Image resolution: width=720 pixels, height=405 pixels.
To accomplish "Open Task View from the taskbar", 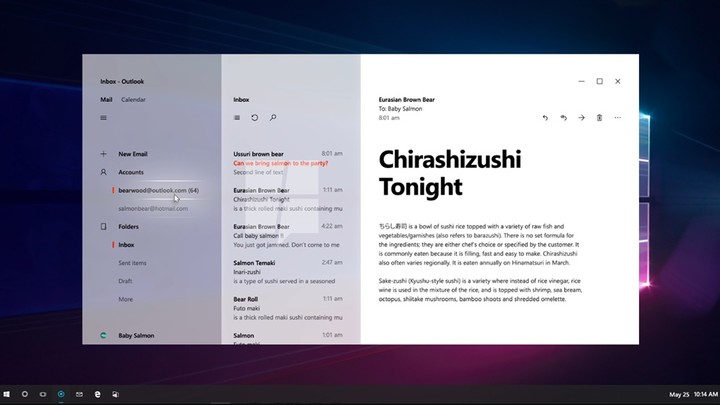I will coord(43,394).
